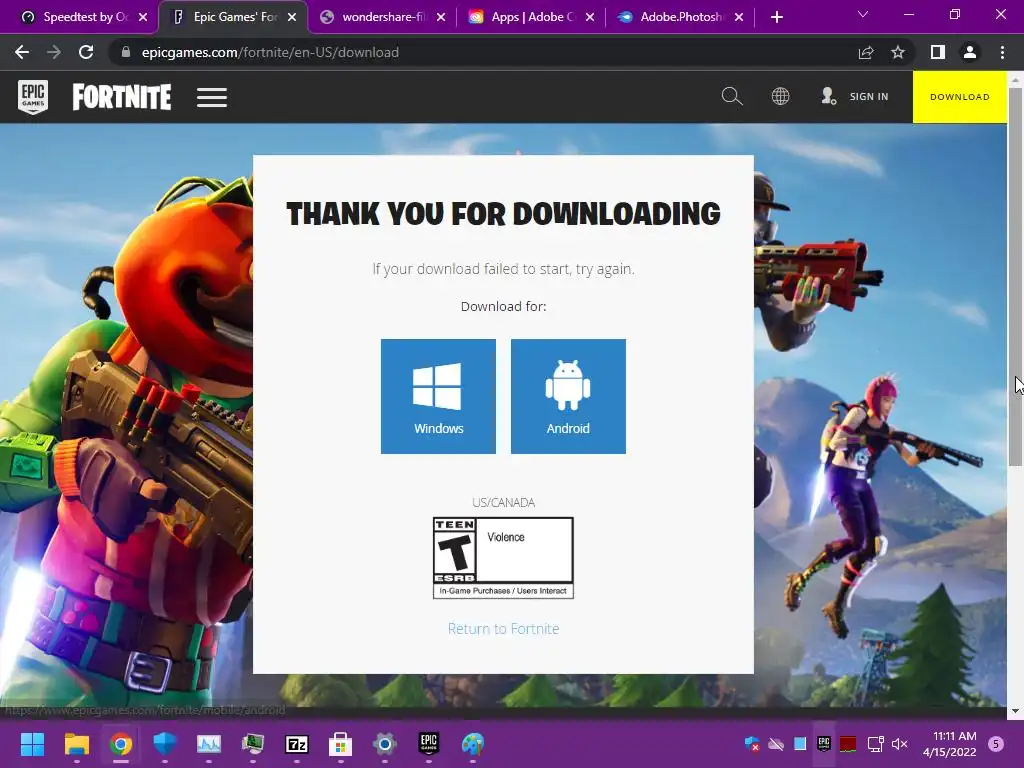
Task: Open Chrome profile icon
Action: click(x=970, y=52)
